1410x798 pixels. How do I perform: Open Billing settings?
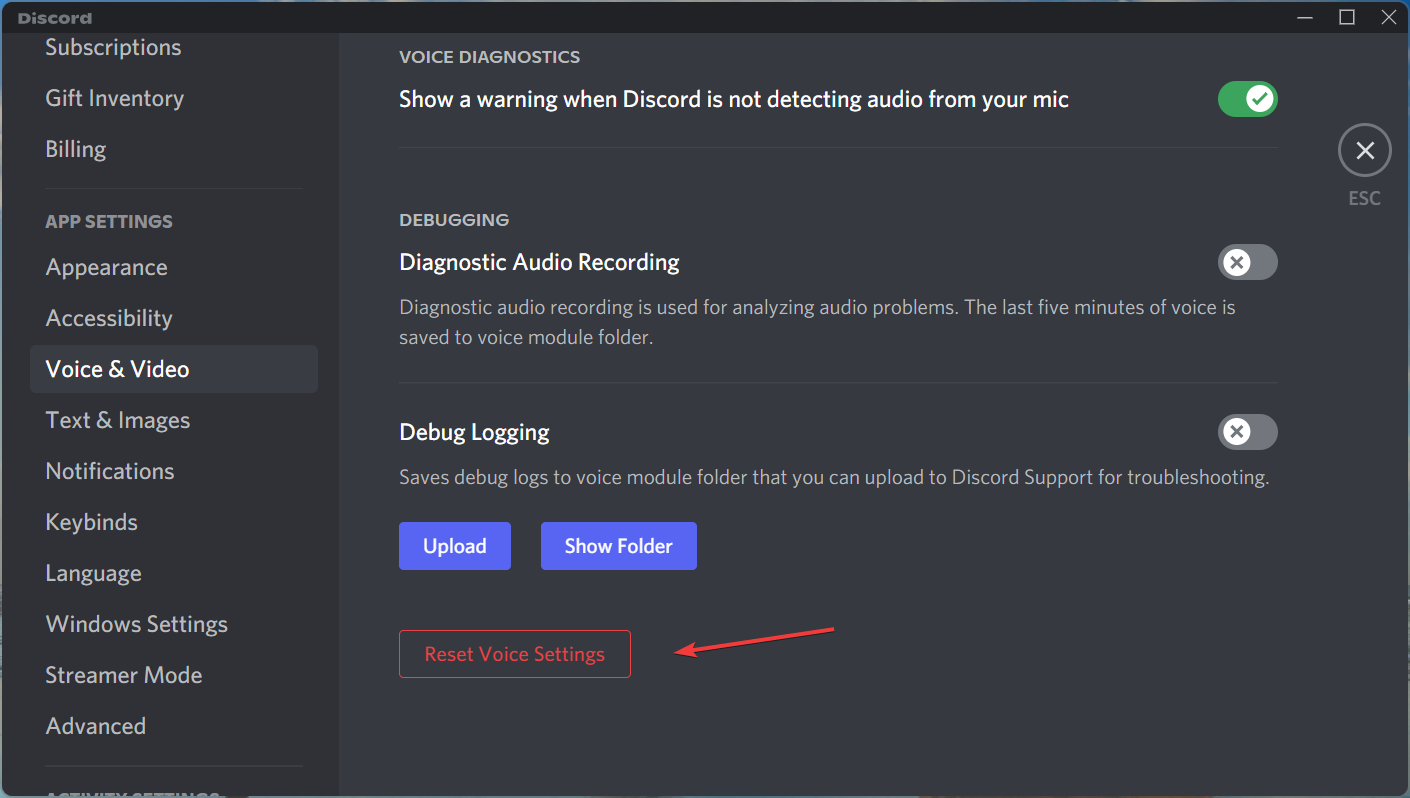click(x=75, y=148)
